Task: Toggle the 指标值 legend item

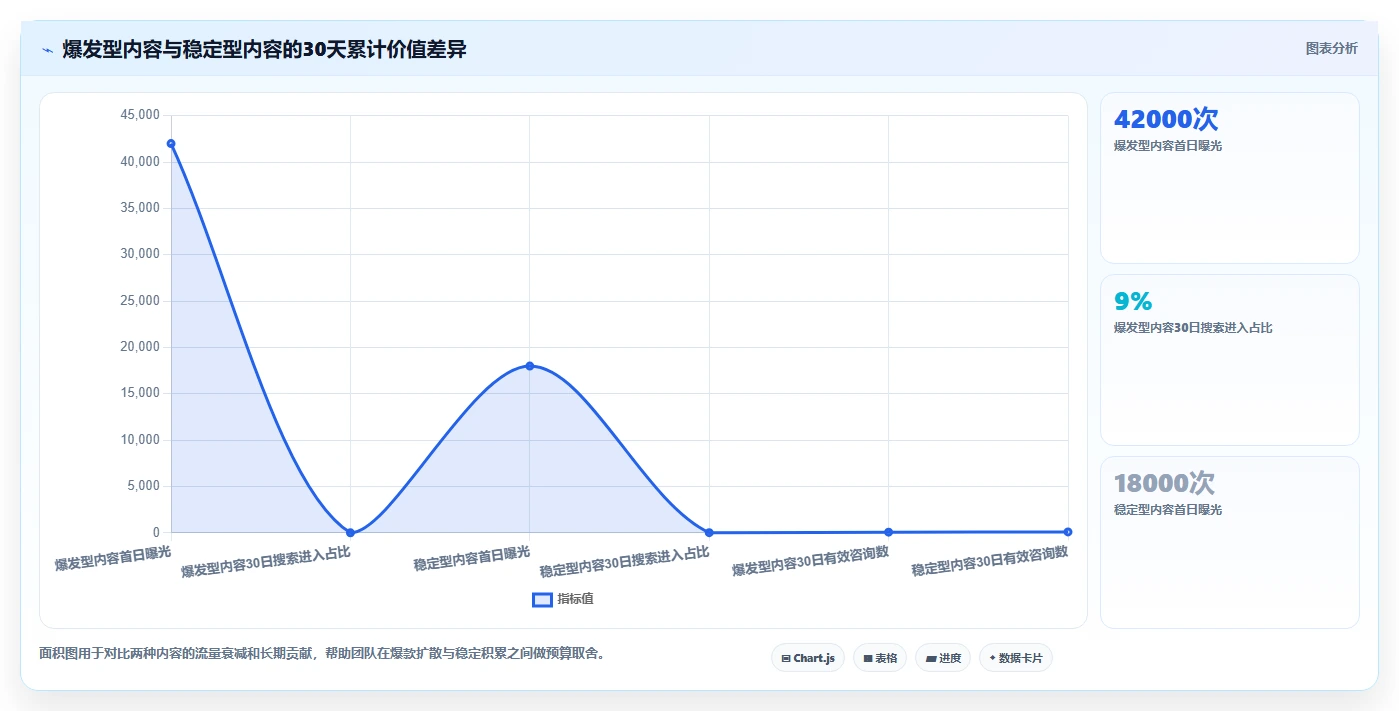Action: 563,599
